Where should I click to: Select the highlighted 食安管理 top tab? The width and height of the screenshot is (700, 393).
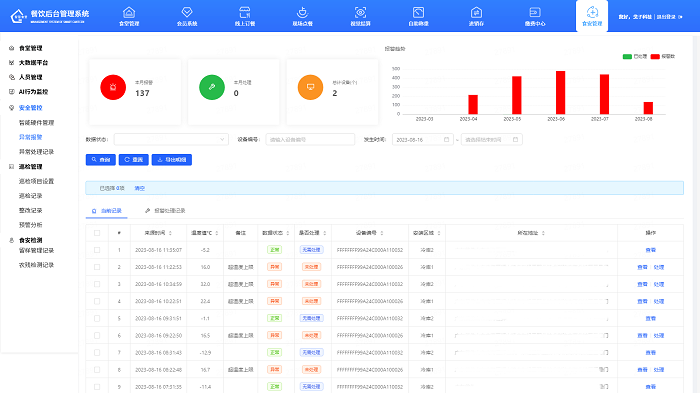pyautogui.click(x=592, y=17)
